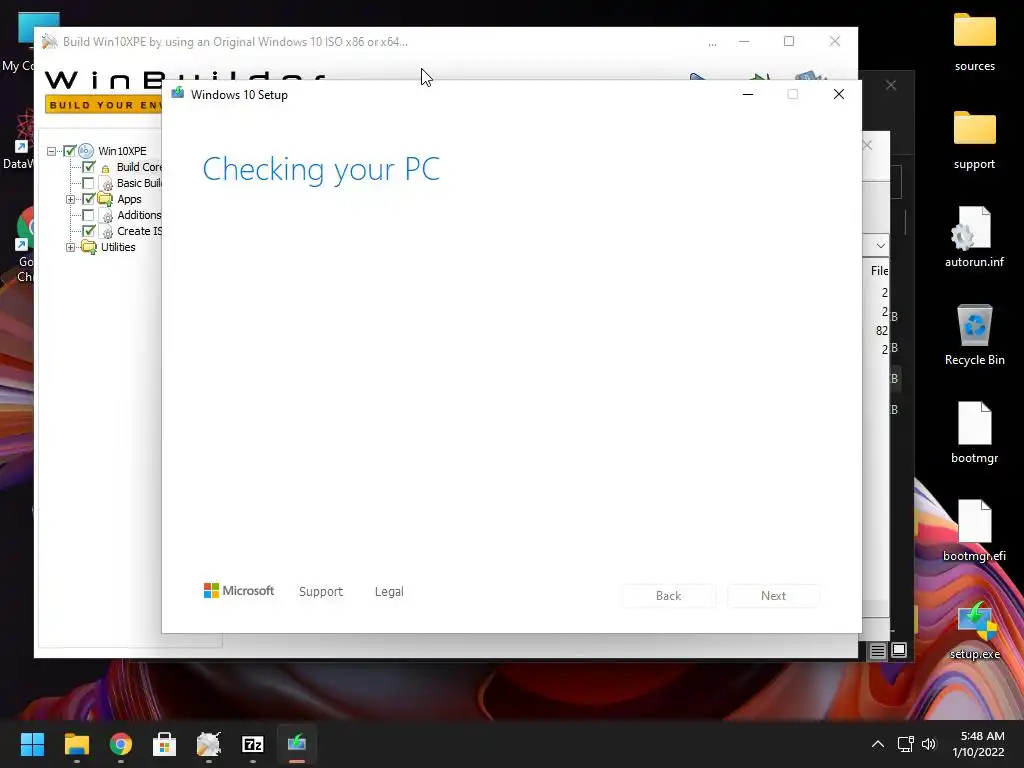Switch to WinBuilder app on taskbar
This screenshot has width=1024, height=768.
point(209,744)
